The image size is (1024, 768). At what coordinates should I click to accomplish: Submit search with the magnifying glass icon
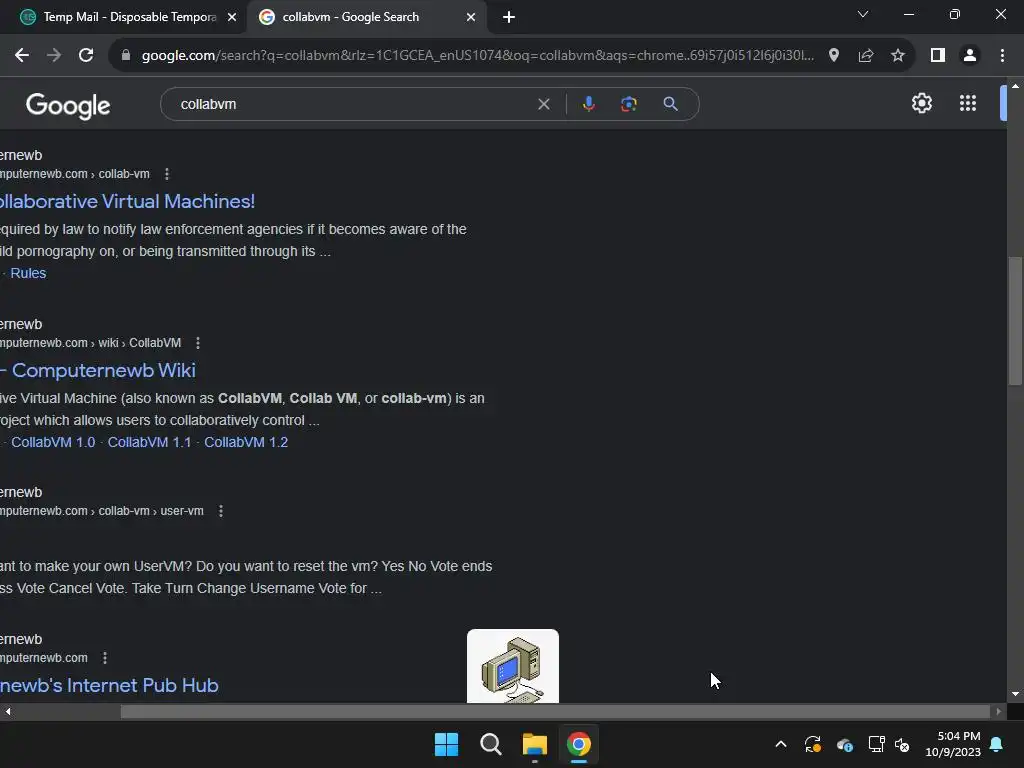tap(670, 104)
